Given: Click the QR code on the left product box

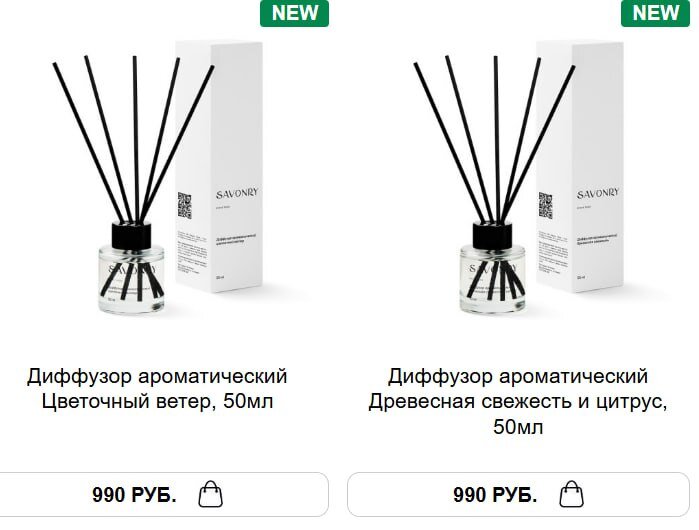Looking at the screenshot, I should 185,205.
